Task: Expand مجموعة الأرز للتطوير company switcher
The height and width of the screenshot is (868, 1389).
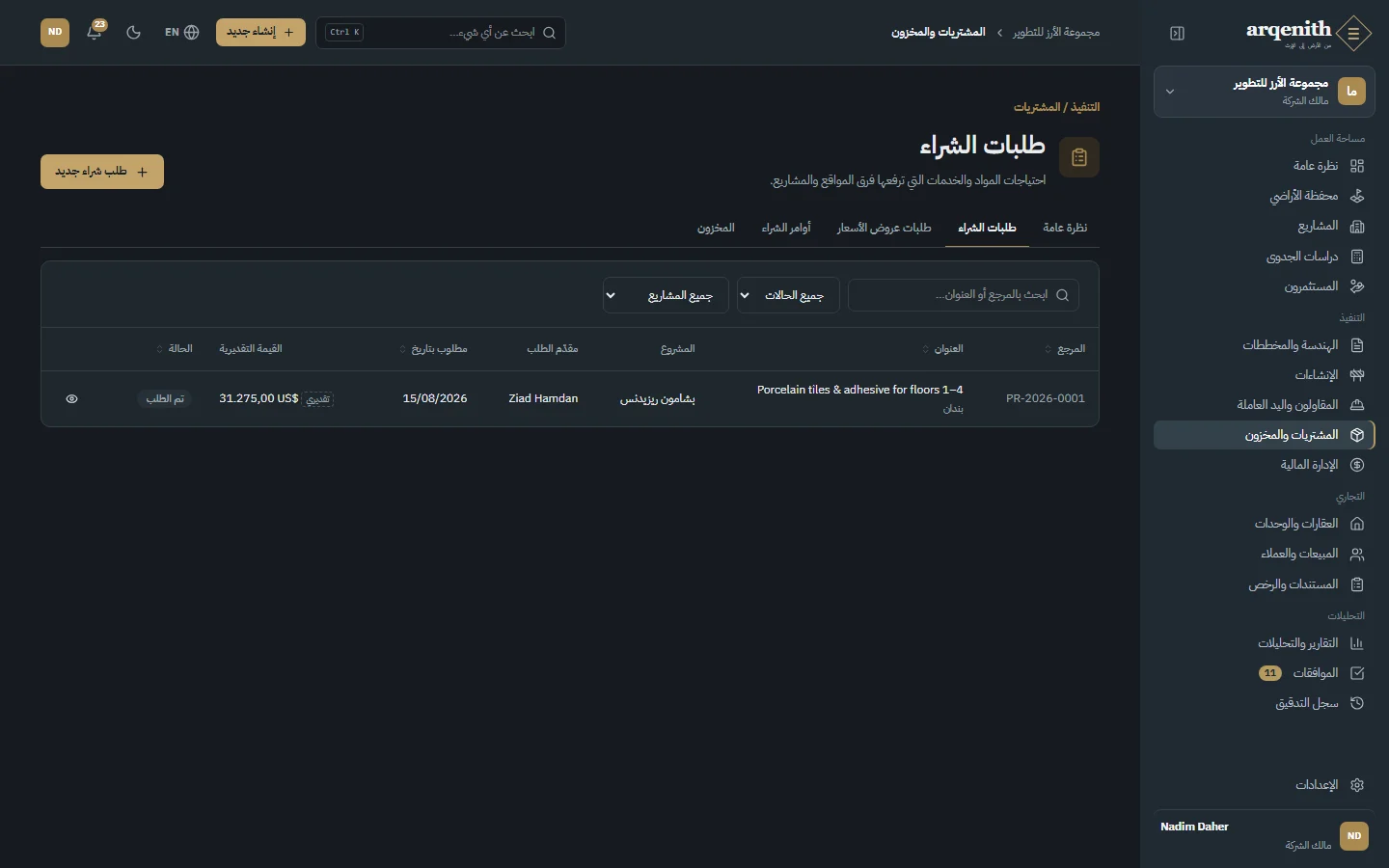Action: [x=1265, y=92]
